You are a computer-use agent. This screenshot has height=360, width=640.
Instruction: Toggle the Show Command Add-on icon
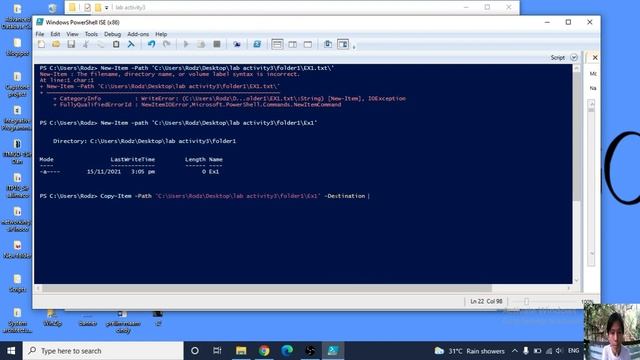click(343, 44)
